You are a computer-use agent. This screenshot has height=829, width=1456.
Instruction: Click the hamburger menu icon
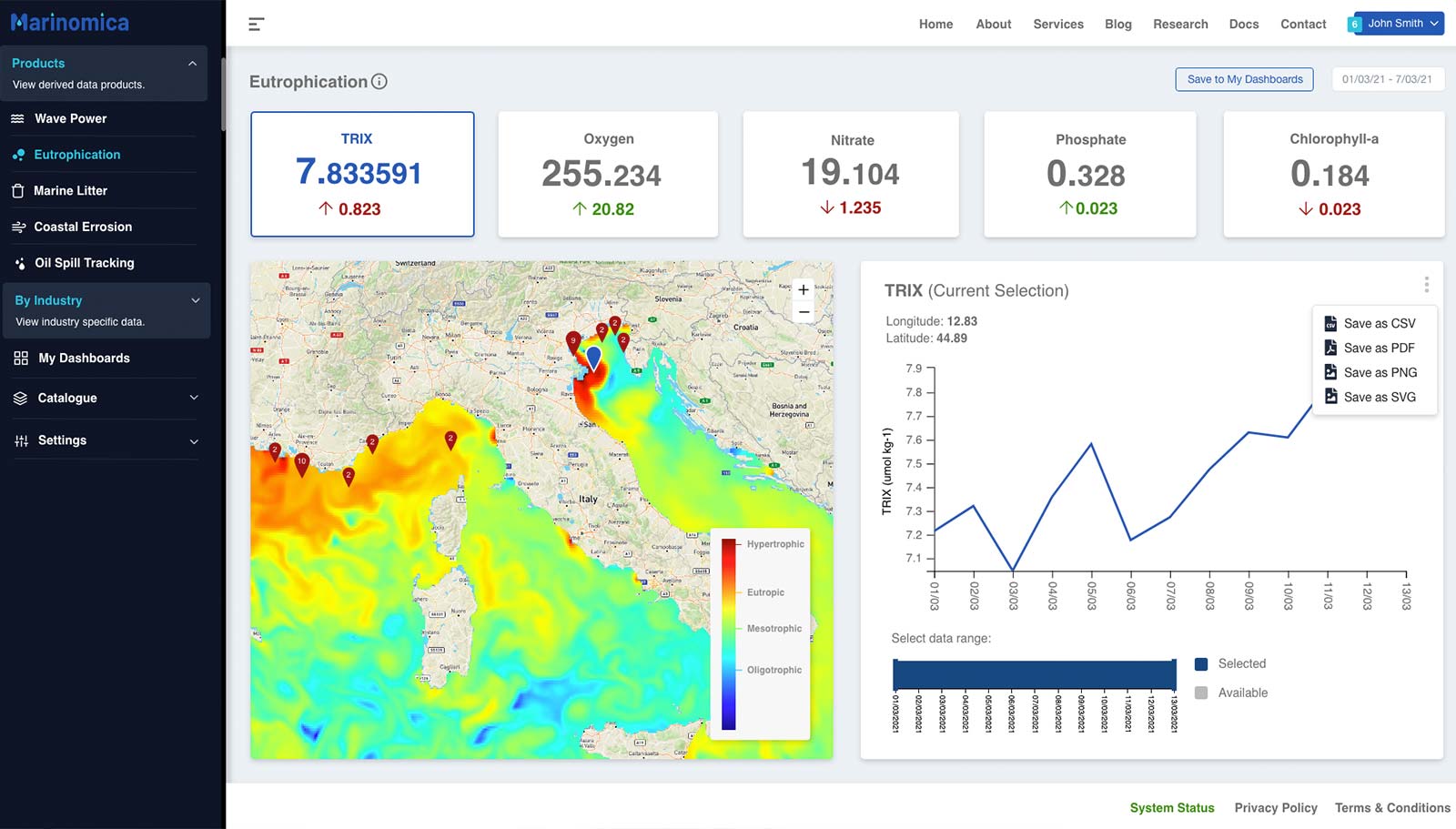click(x=257, y=25)
